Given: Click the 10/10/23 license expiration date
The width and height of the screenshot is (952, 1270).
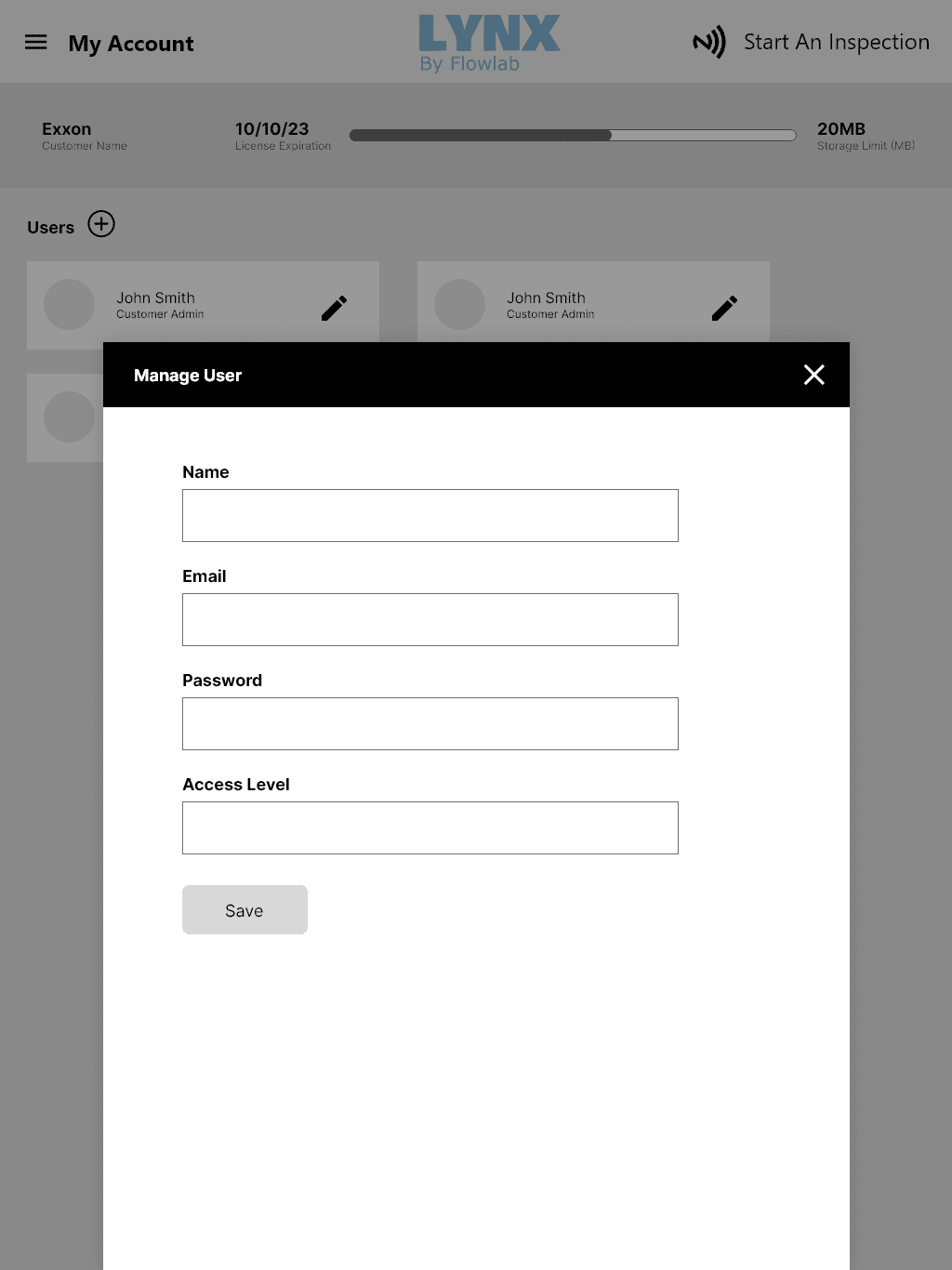Looking at the screenshot, I should pyautogui.click(x=271, y=129).
